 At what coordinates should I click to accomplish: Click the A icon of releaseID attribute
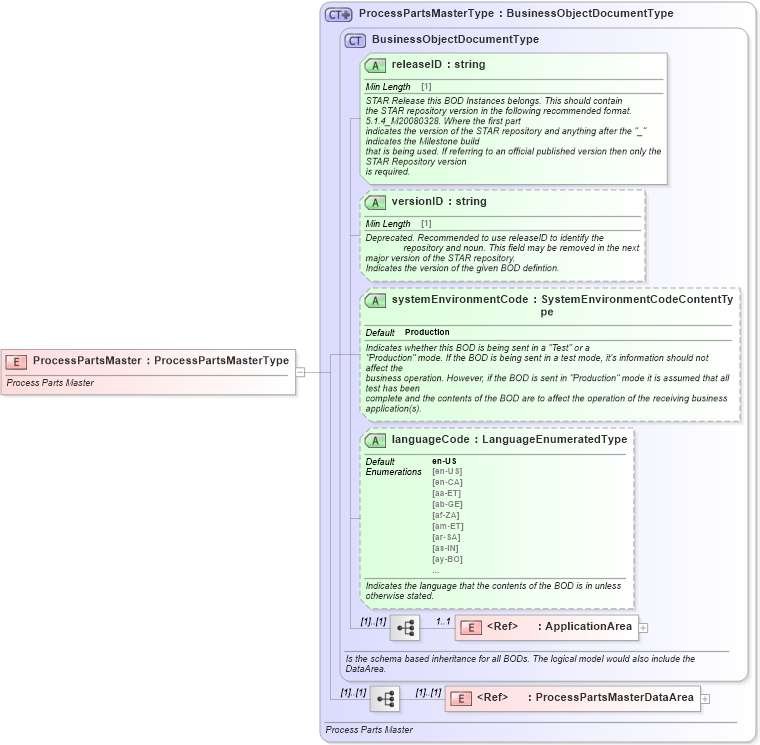coord(375,65)
